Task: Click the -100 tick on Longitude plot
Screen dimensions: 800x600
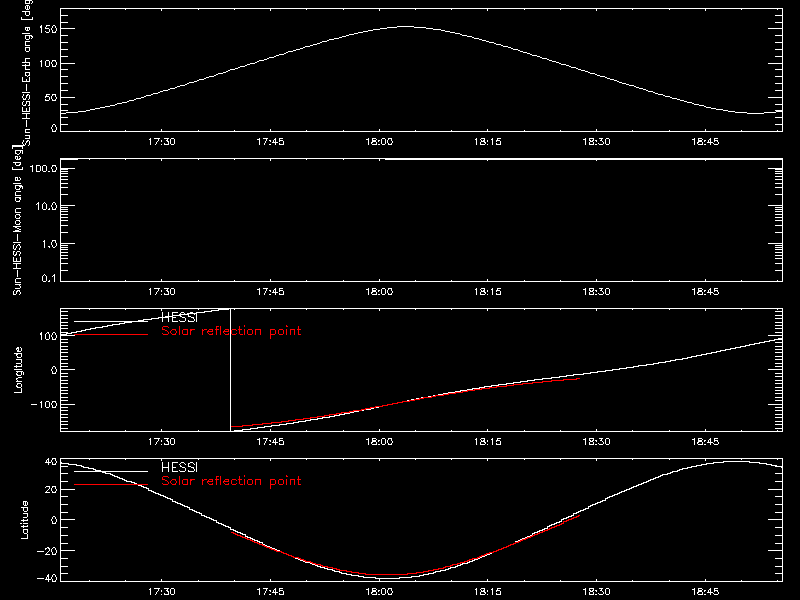Action: click(44, 404)
